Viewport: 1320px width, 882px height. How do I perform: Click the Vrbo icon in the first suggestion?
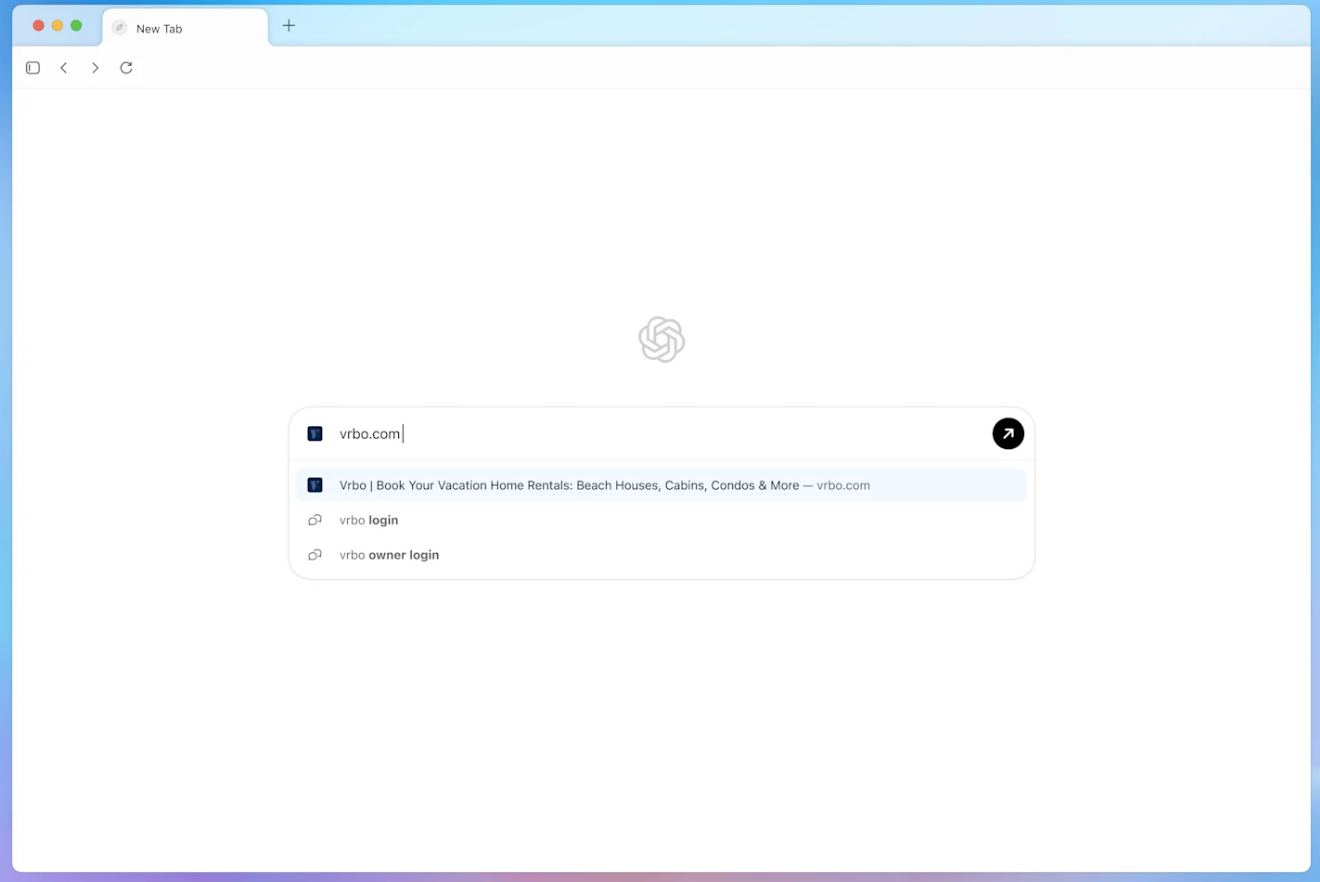tap(315, 485)
